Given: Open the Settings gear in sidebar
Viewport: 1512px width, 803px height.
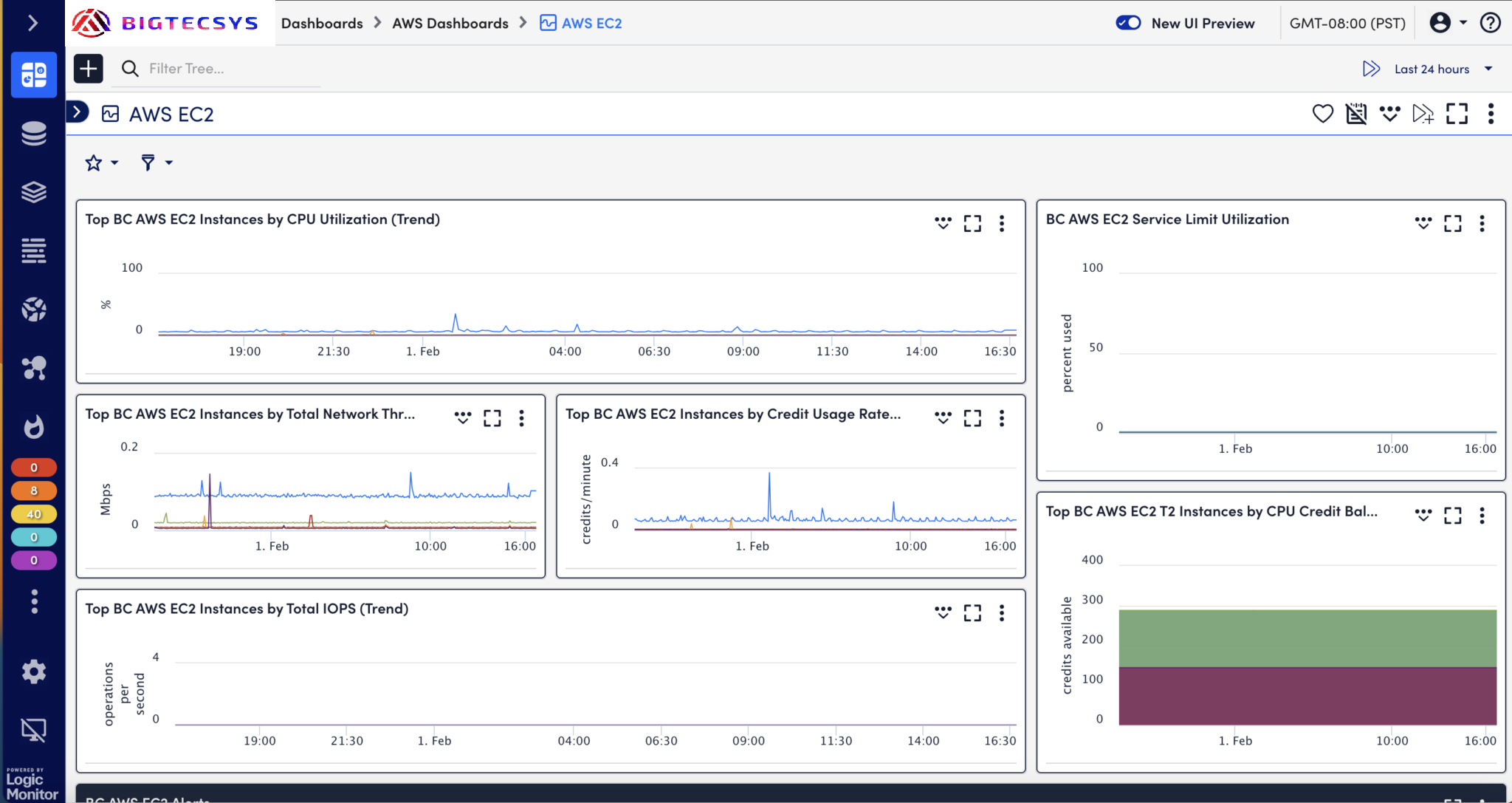Looking at the screenshot, I should click(34, 672).
